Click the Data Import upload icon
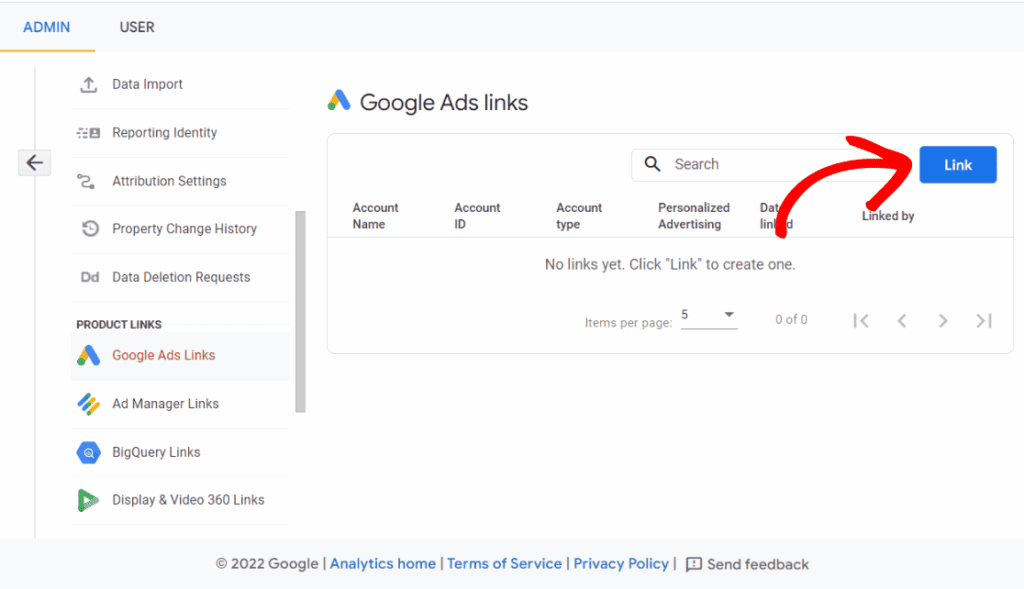1024x589 pixels. point(89,84)
